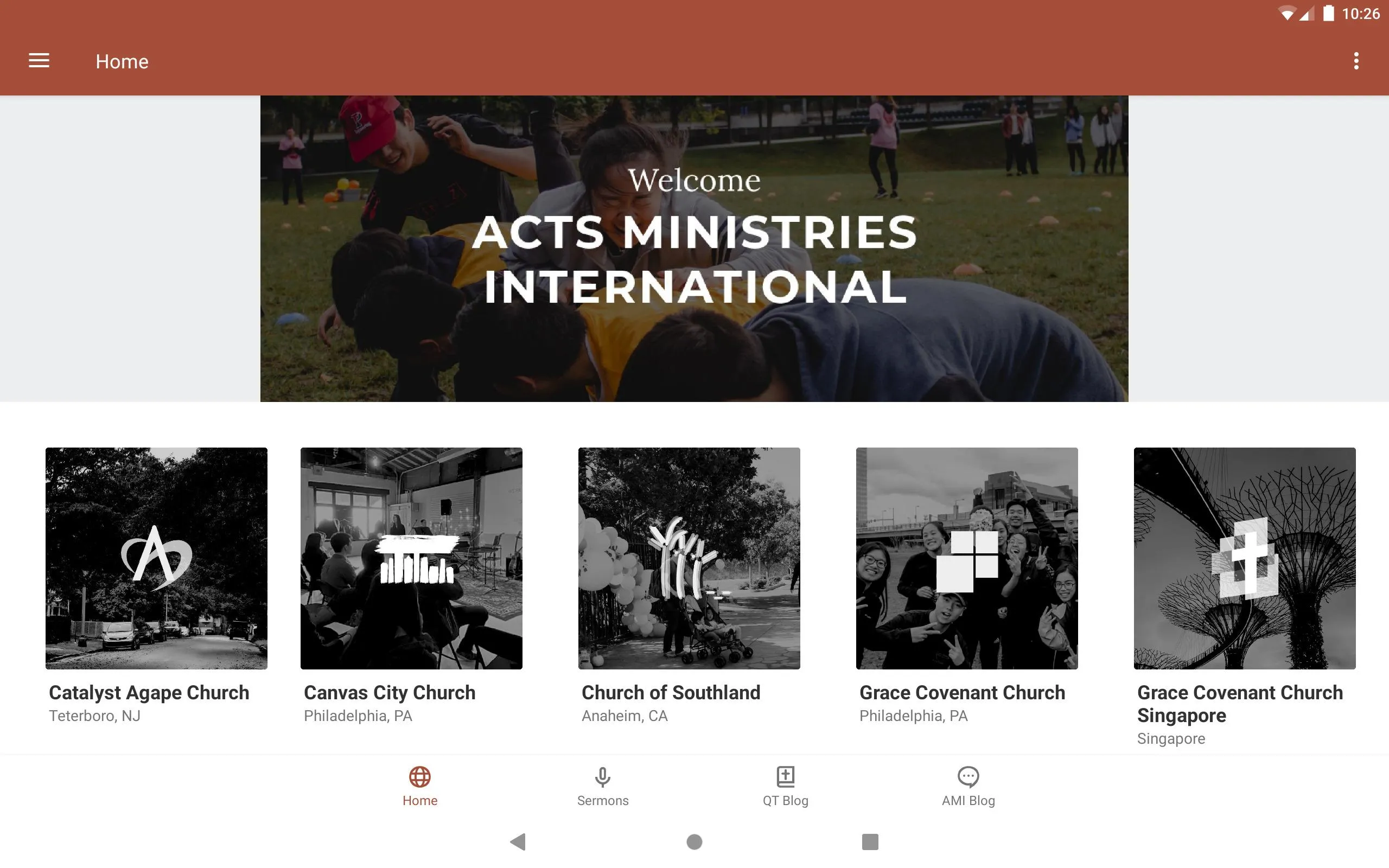
Task: Open the AMI Blog menu item
Action: click(967, 786)
